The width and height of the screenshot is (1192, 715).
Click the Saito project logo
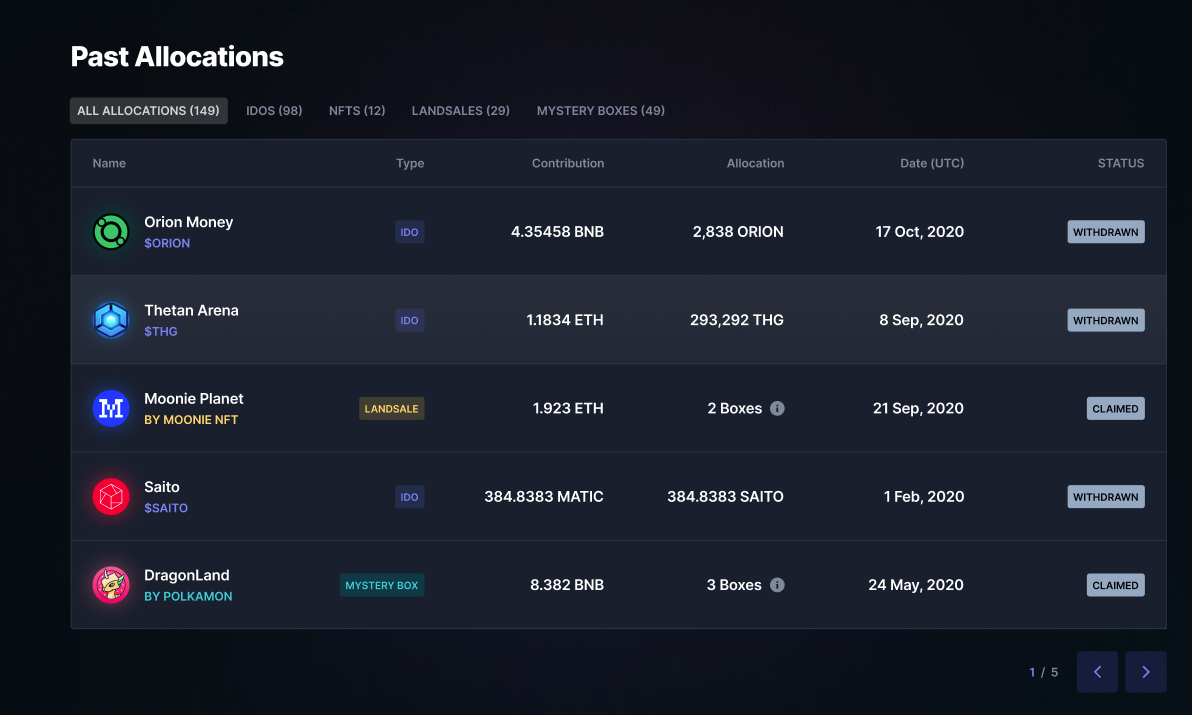point(111,496)
